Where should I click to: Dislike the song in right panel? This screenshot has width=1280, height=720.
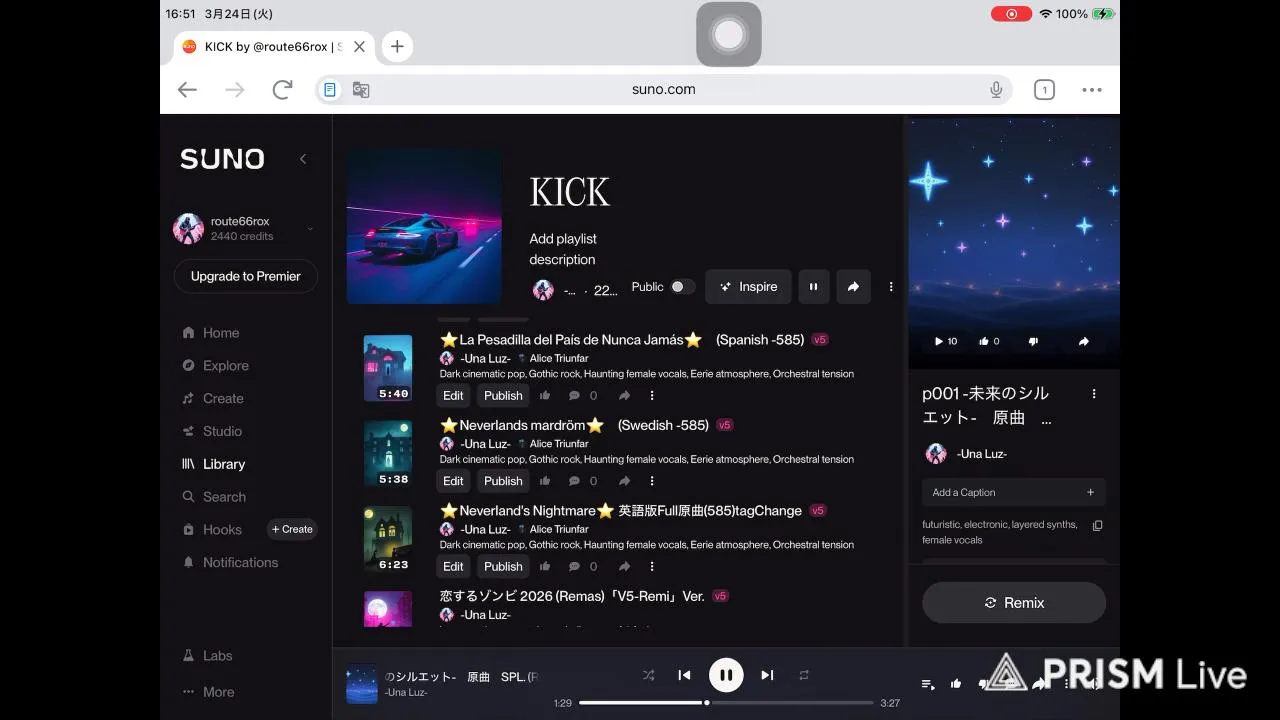tap(1033, 341)
